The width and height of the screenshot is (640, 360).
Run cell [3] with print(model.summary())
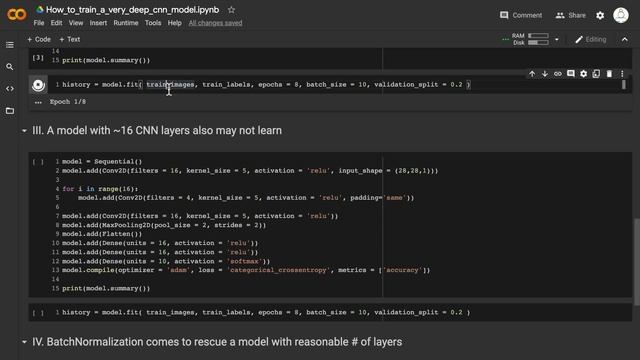pos(38,58)
